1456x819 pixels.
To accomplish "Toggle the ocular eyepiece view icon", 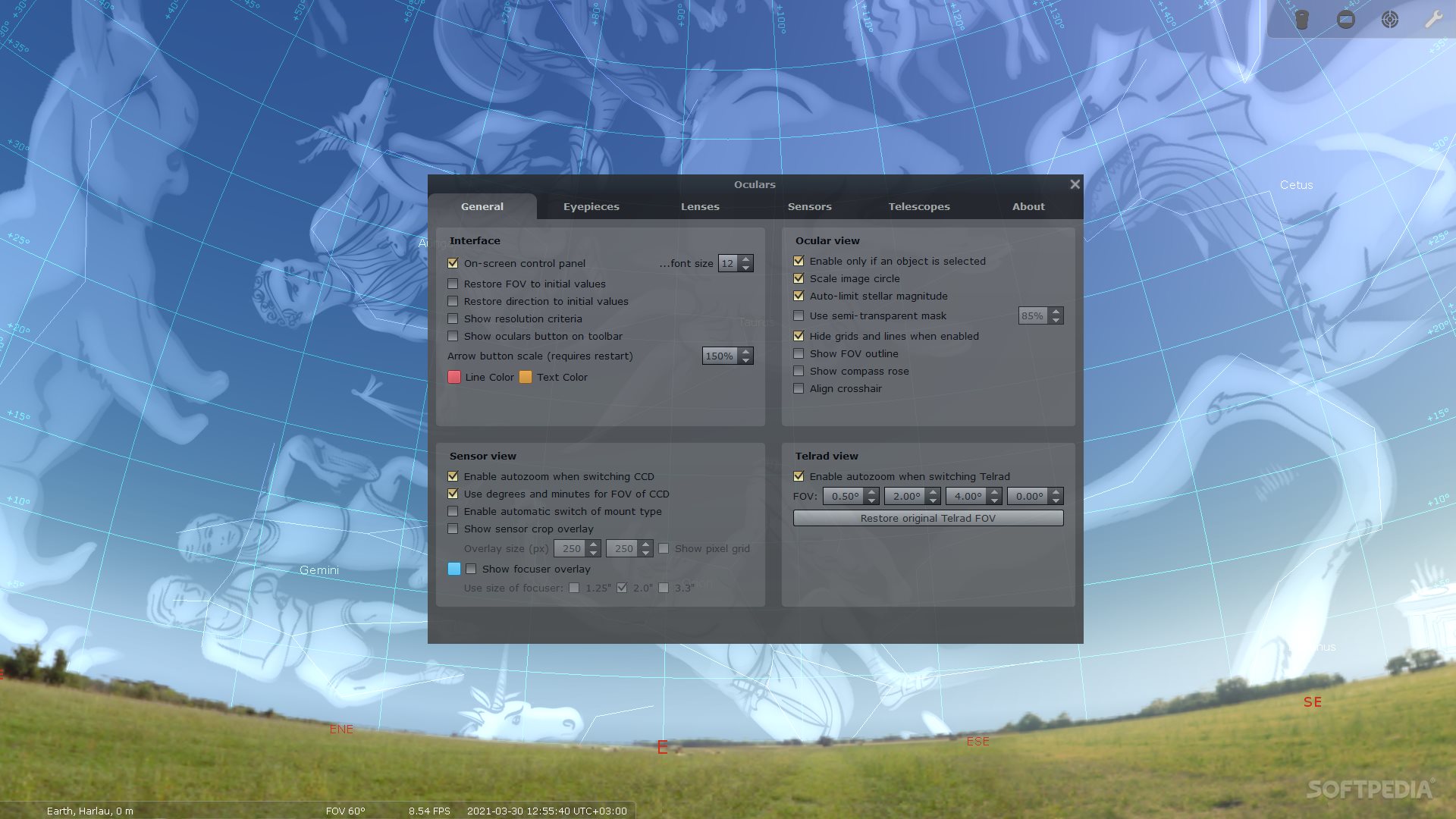I will click(x=1302, y=20).
